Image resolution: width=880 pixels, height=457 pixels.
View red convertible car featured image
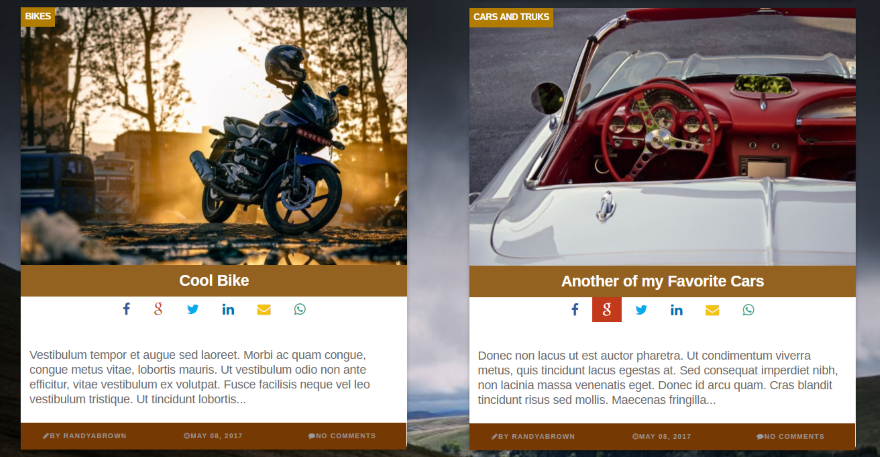(x=662, y=136)
